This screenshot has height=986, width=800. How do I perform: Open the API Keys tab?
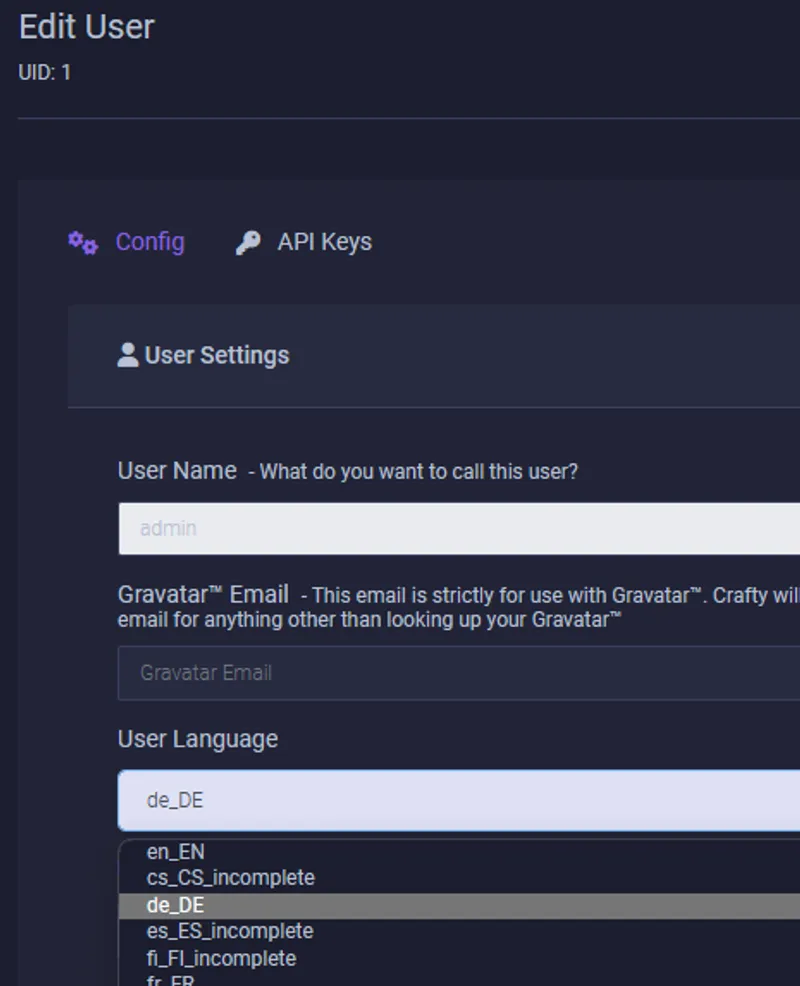pyautogui.click(x=323, y=242)
